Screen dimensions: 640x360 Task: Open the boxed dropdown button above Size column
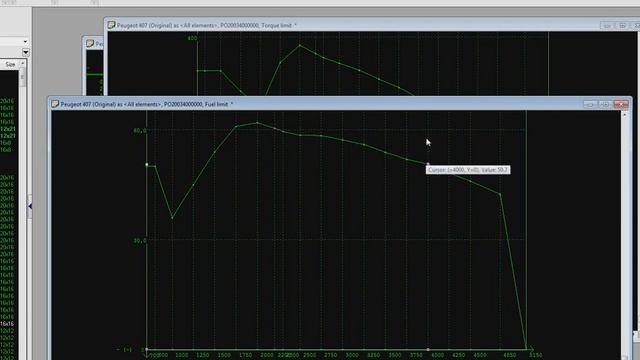click(x=26, y=52)
